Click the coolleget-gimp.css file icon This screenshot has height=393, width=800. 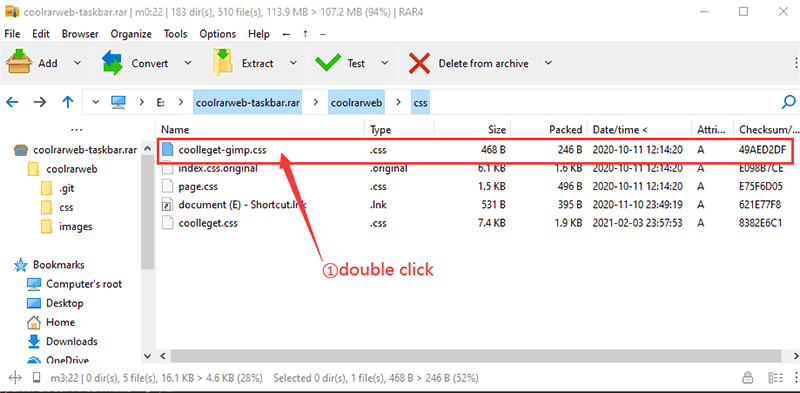pos(168,150)
